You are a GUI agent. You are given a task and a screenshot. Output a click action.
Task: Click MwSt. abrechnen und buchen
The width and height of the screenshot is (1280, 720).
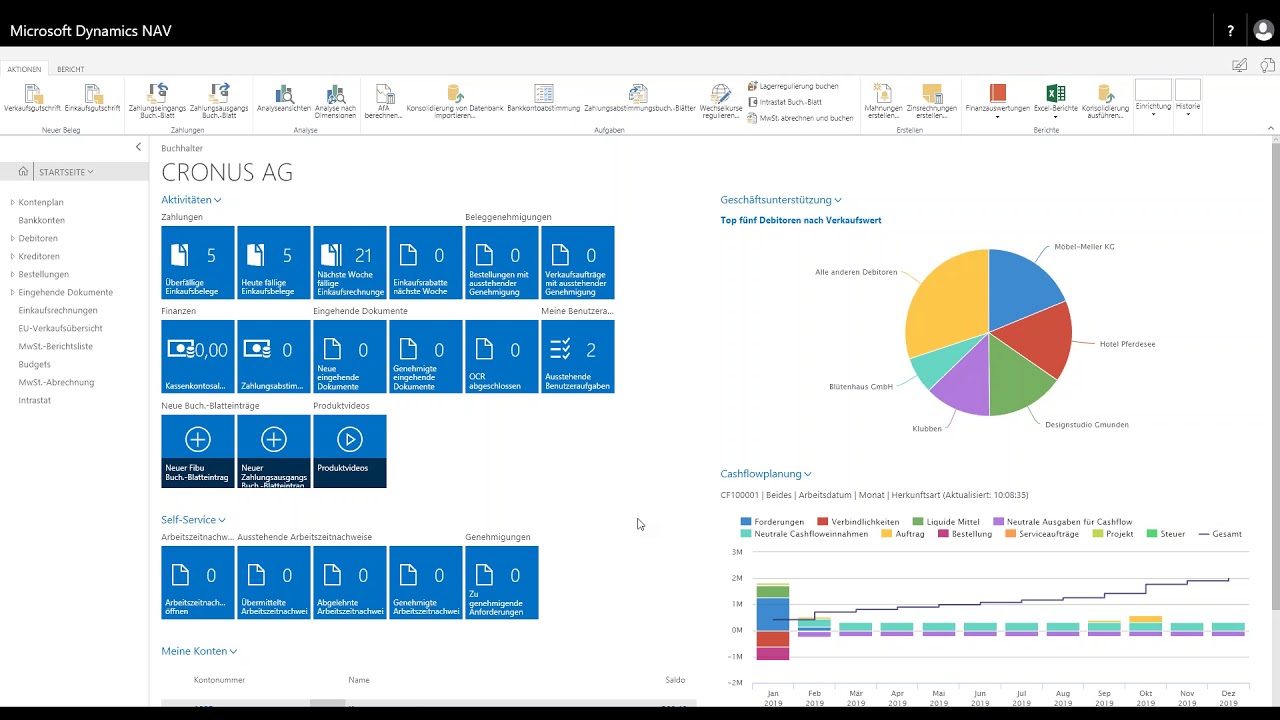tap(800, 118)
